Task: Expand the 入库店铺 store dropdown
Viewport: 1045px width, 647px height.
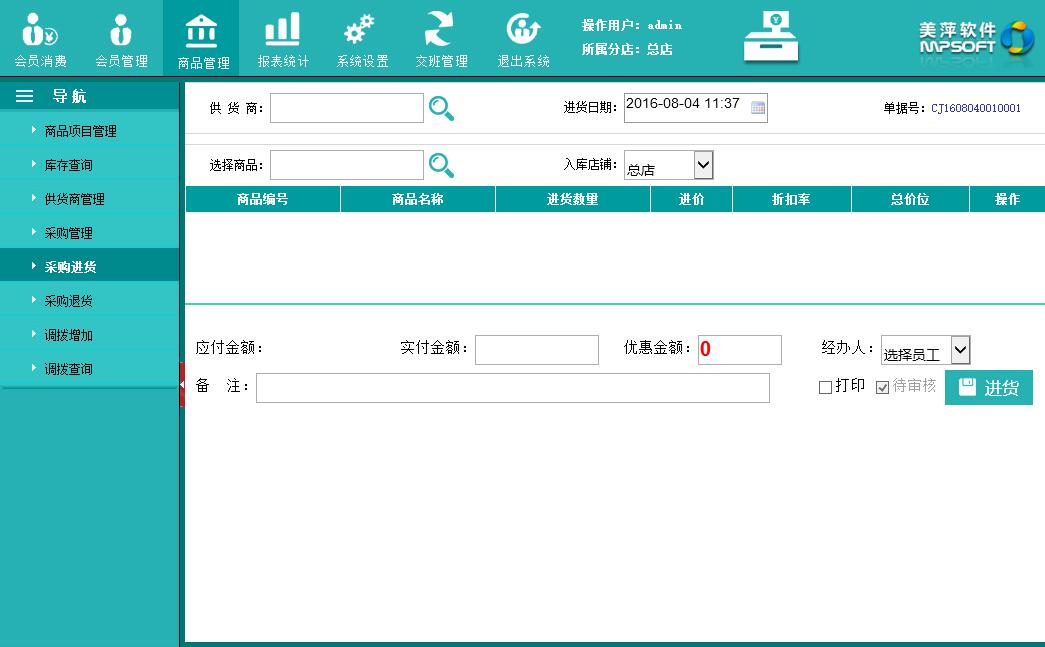Action: (x=702, y=165)
